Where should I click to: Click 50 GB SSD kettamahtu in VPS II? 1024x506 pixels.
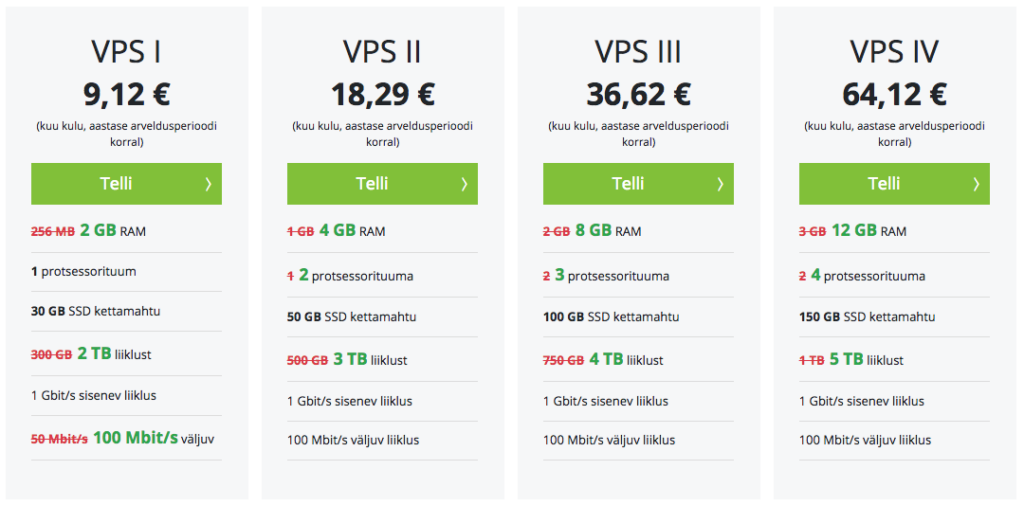click(x=352, y=317)
